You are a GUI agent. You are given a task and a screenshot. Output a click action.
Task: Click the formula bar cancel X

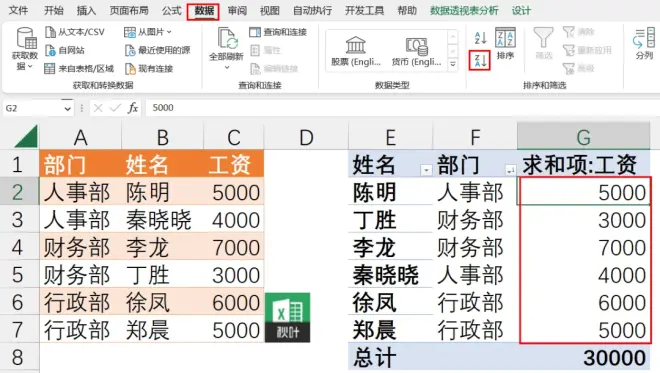pos(98,108)
